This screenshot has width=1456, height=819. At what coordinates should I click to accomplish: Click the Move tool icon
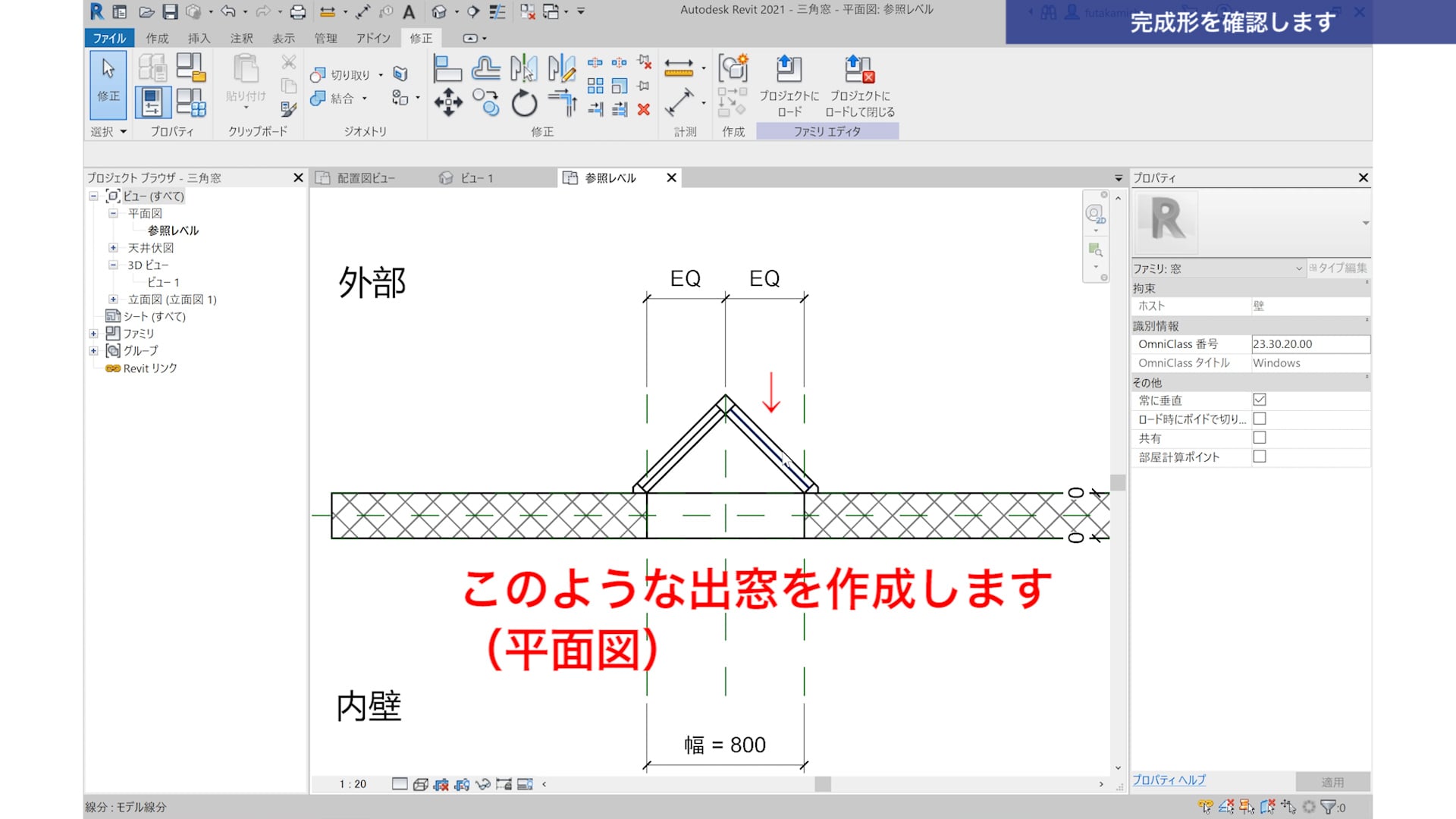point(448,102)
